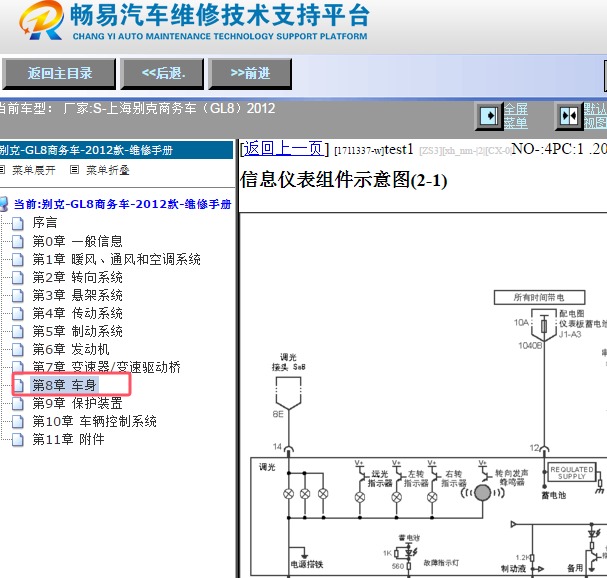Collapse all via 菜单折叠
The width and height of the screenshot is (607, 578).
(x=108, y=170)
